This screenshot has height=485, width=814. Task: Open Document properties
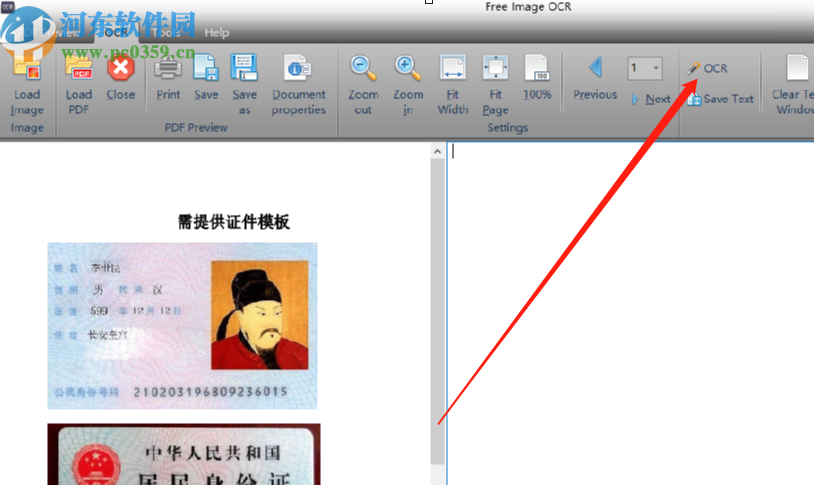(x=299, y=85)
